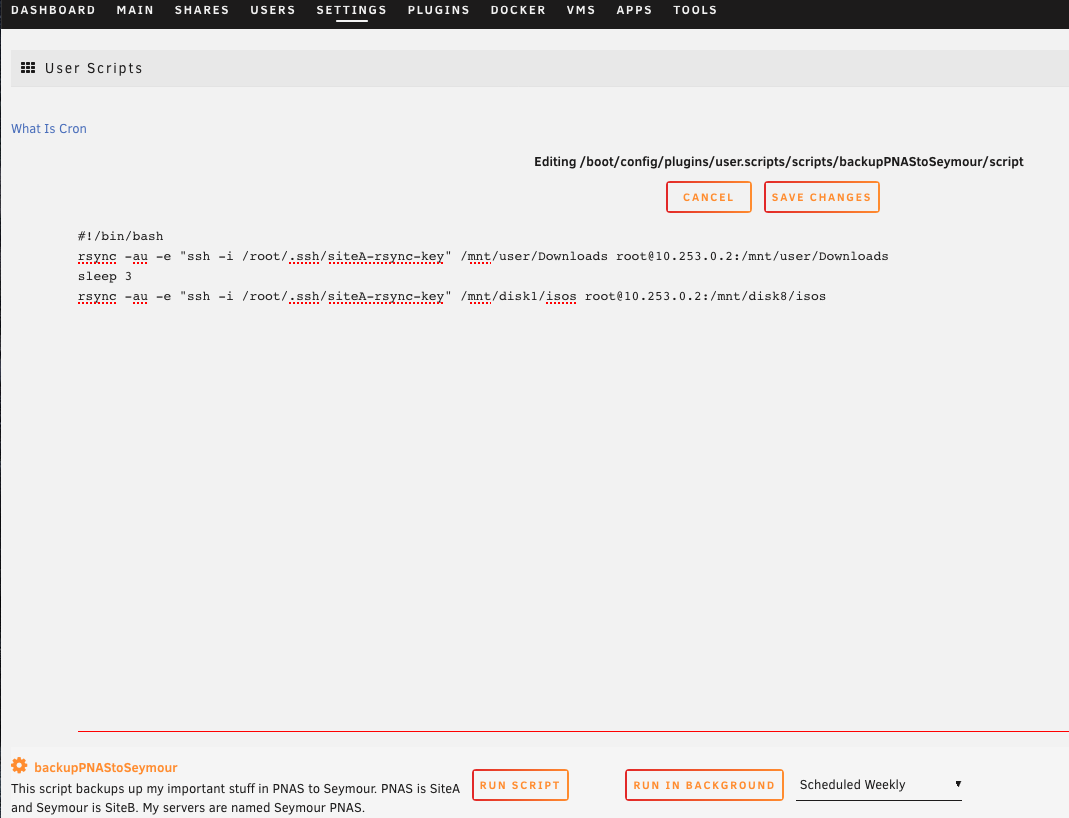Open the Plugins page
The height and width of the screenshot is (818, 1069).
click(x=438, y=10)
